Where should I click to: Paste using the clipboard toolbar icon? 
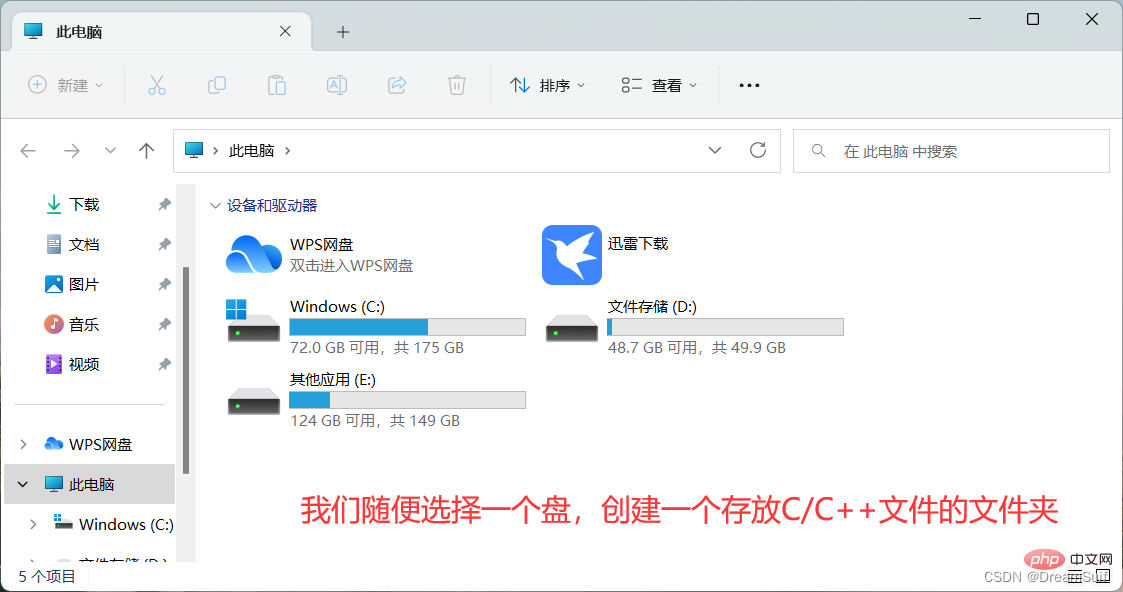[x=277, y=85]
